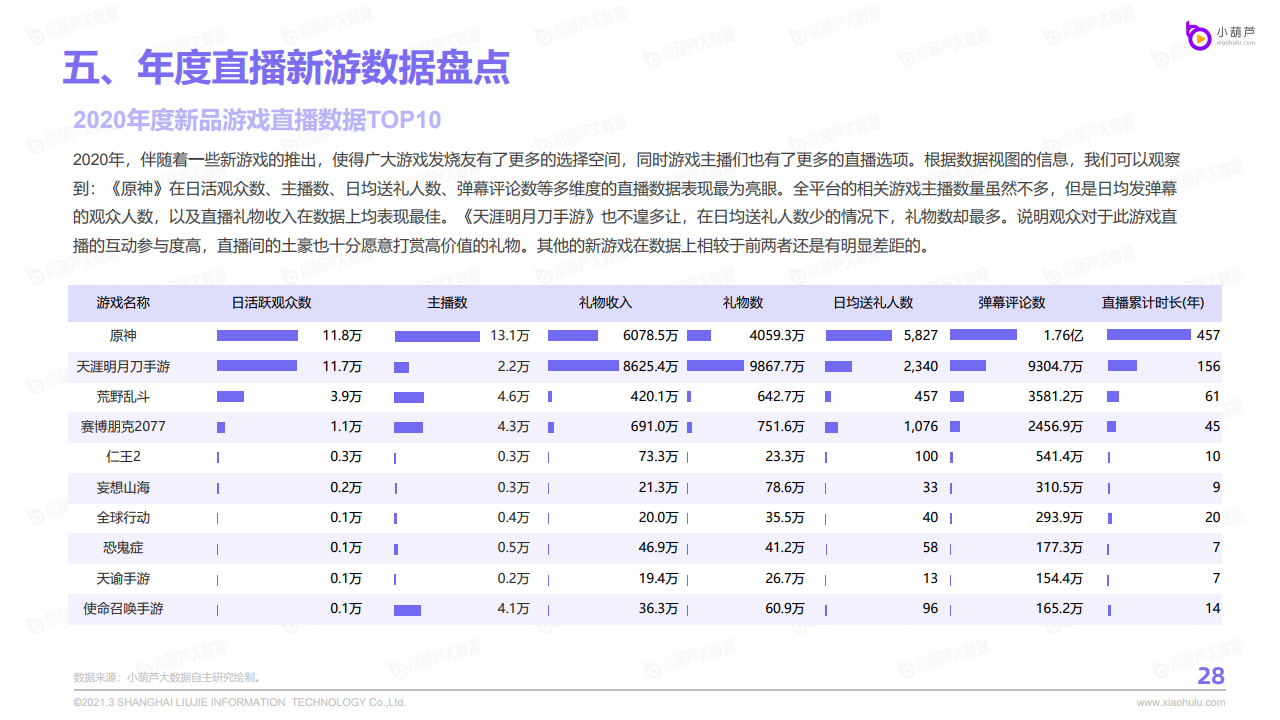Screen dimensions: 1280x720
Task: Click the 游戏名称 column header
Action: click(123, 303)
